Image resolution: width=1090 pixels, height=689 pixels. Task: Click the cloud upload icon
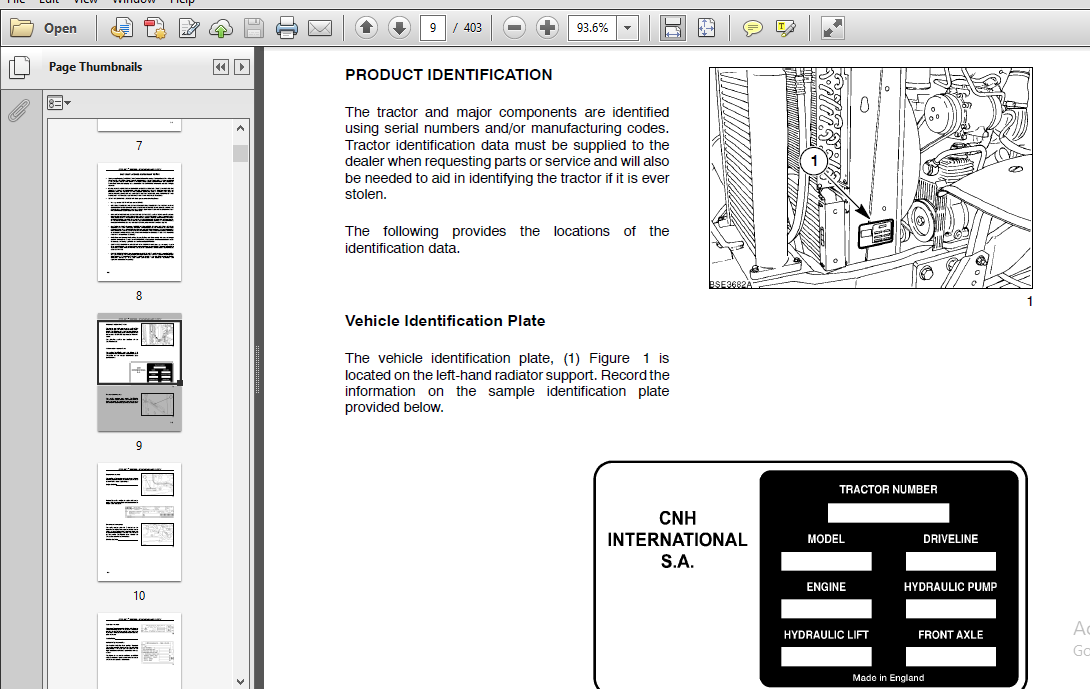221,29
